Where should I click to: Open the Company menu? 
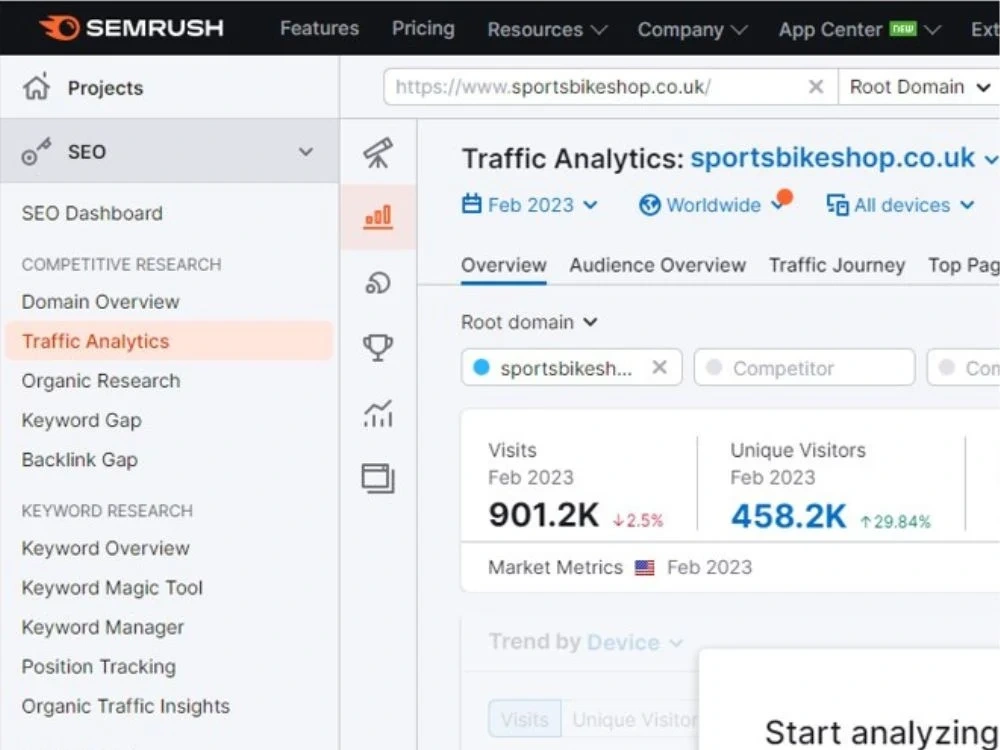point(692,29)
